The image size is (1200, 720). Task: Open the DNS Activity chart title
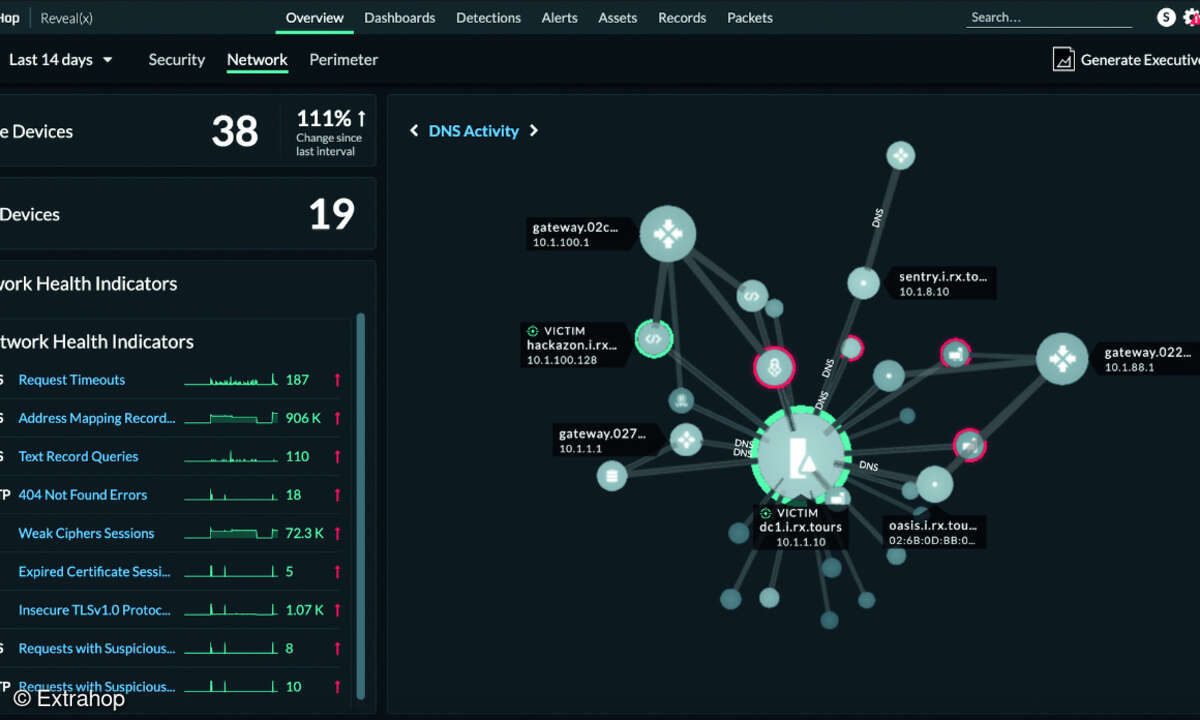click(474, 130)
